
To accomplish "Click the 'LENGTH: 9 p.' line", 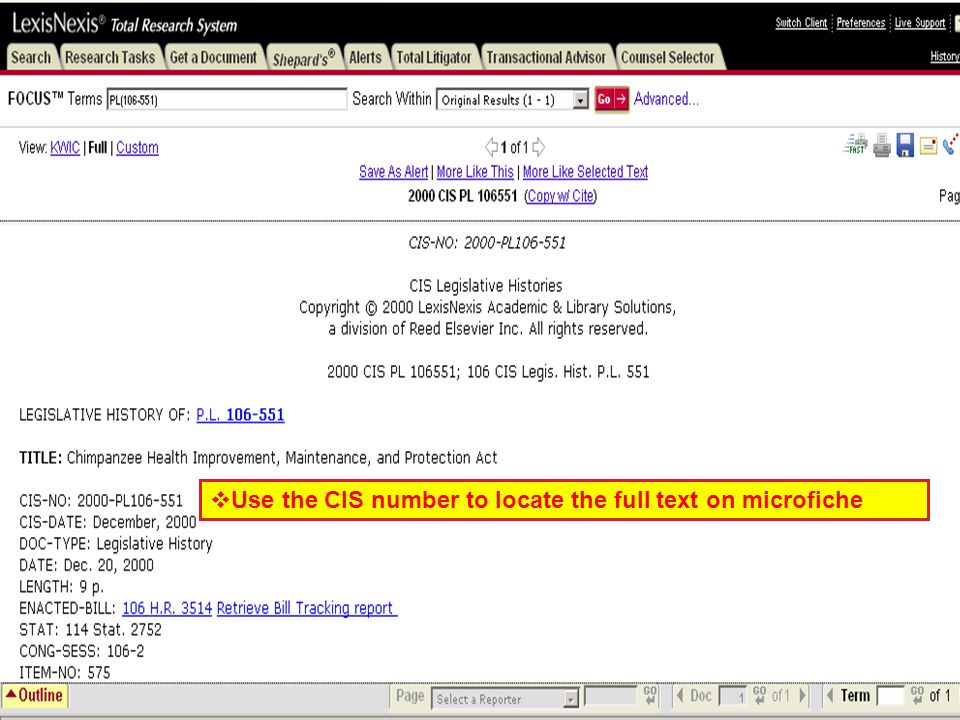I will 61,587.
